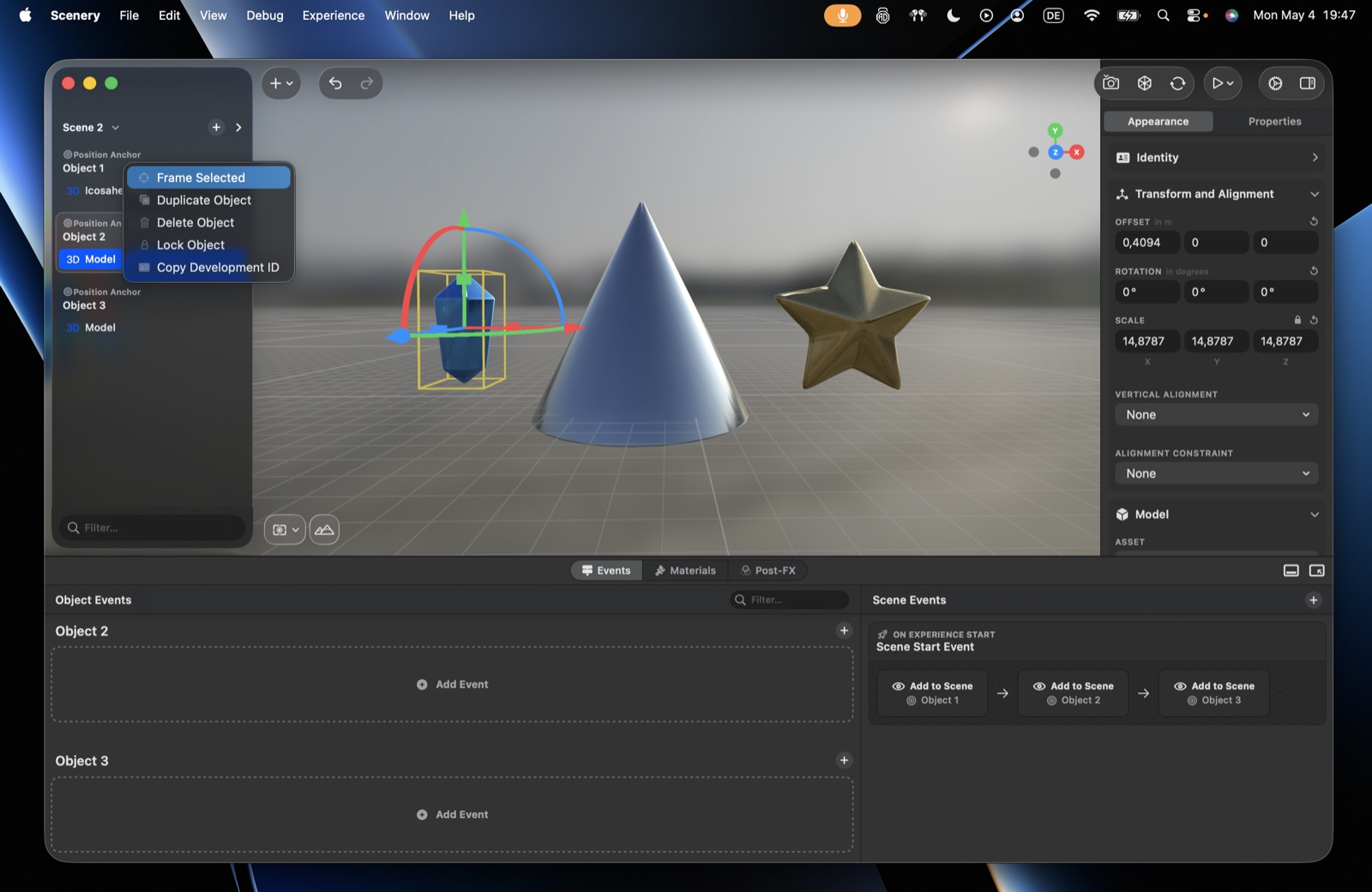Open the add-object plus menu in the toolbar
The image size is (1372, 892).
click(x=281, y=83)
